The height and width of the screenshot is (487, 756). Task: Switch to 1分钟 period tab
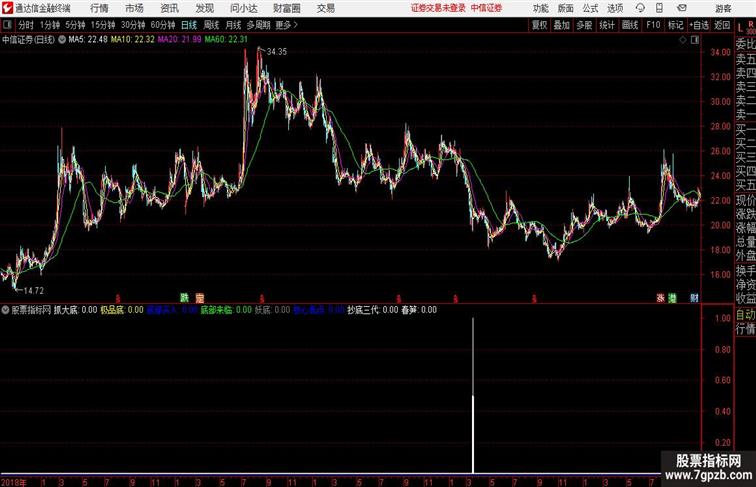tap(50, 25)
